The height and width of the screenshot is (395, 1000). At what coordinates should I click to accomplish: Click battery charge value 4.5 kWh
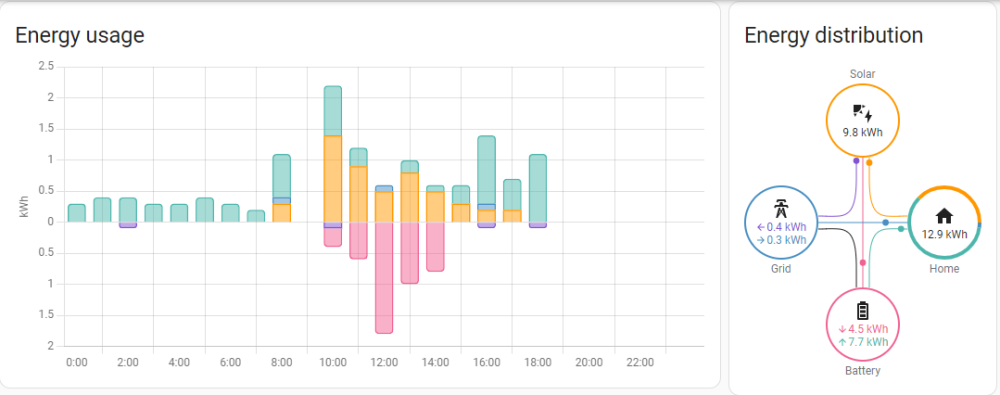(862, 329)
